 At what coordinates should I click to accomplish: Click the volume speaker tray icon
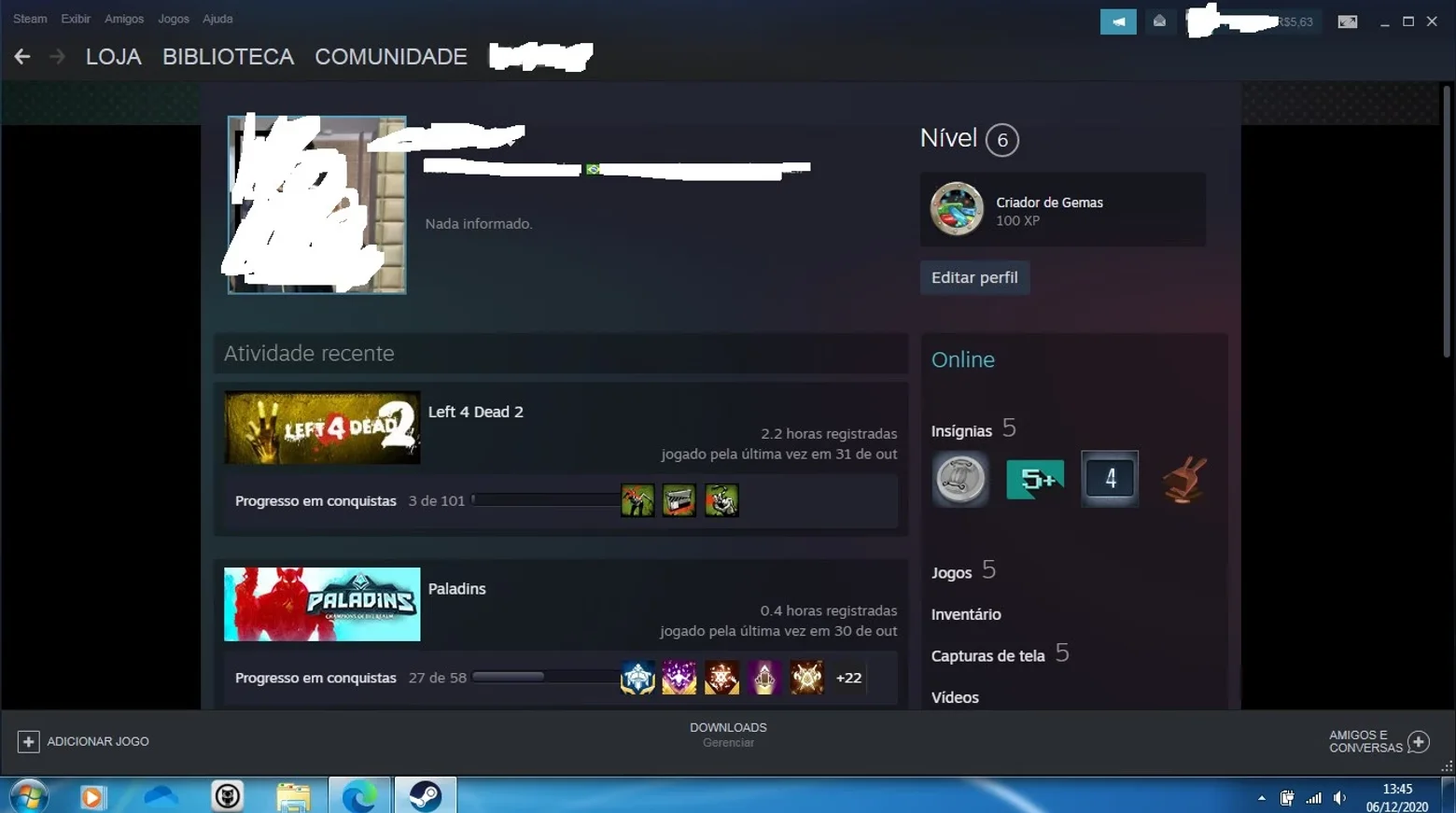1340,798
